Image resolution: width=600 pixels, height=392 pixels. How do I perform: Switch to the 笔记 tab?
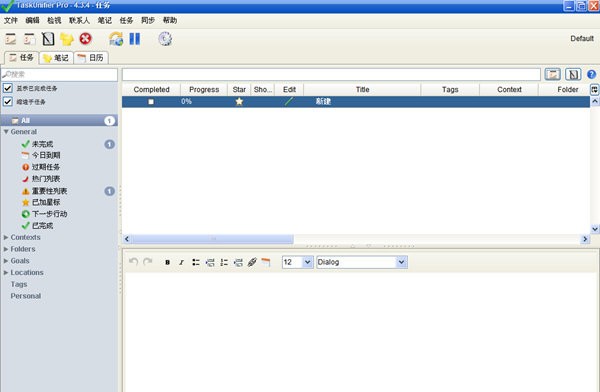pos(56,58)
